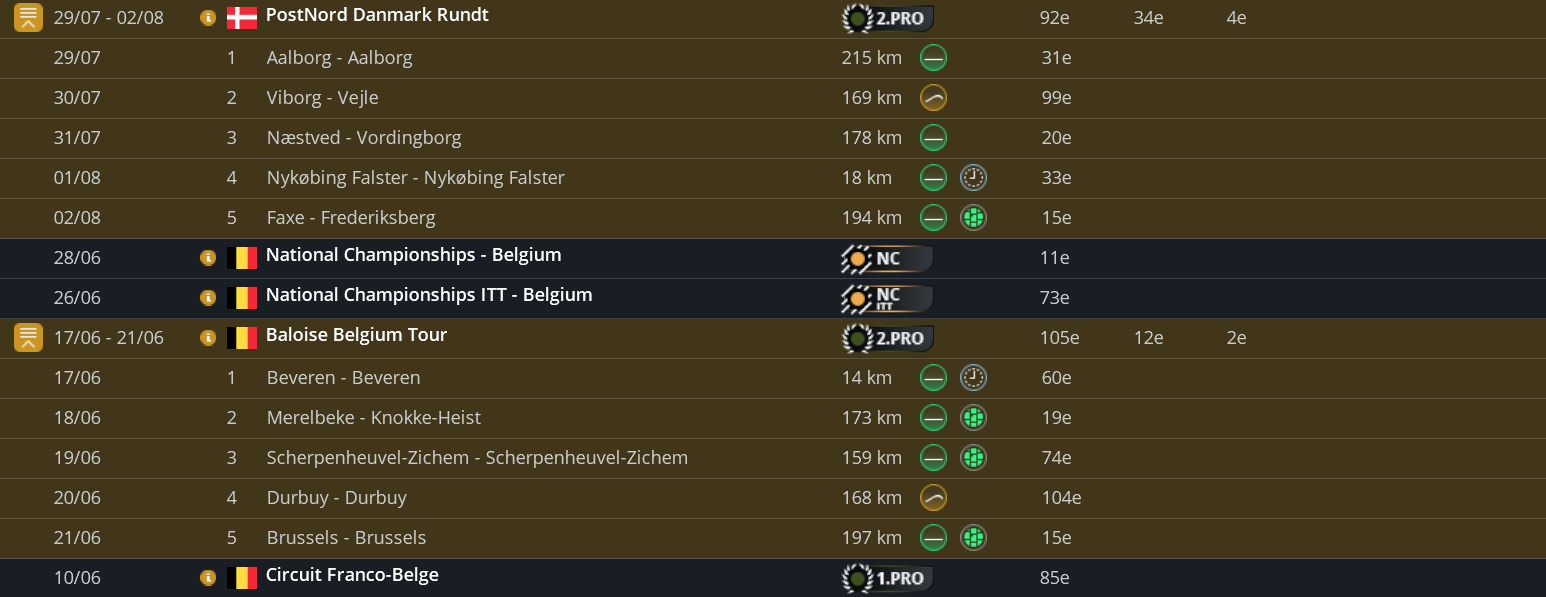Click hilly profile icon for Durbuy stage

click(x=933, y=498)
